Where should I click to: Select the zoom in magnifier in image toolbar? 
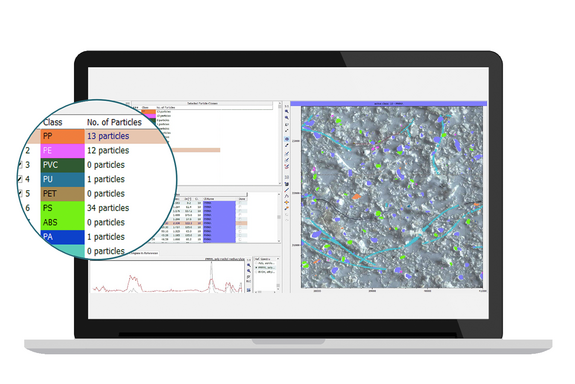[287, 111]
